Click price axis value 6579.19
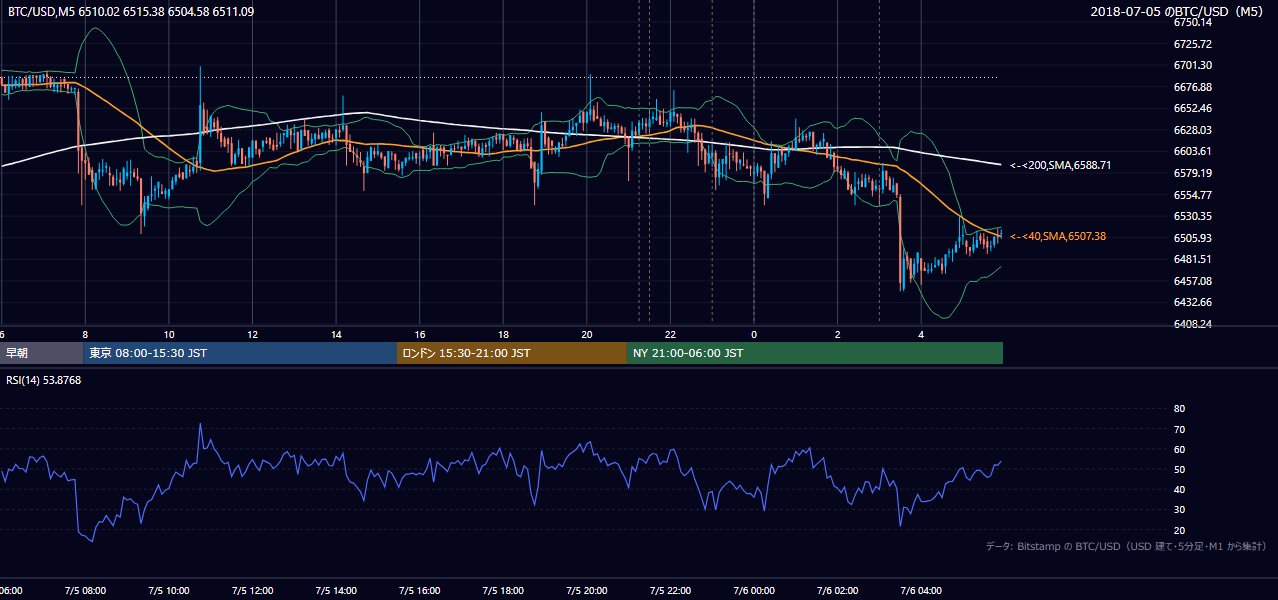The image size is (1278, 600). (1193, 173)
